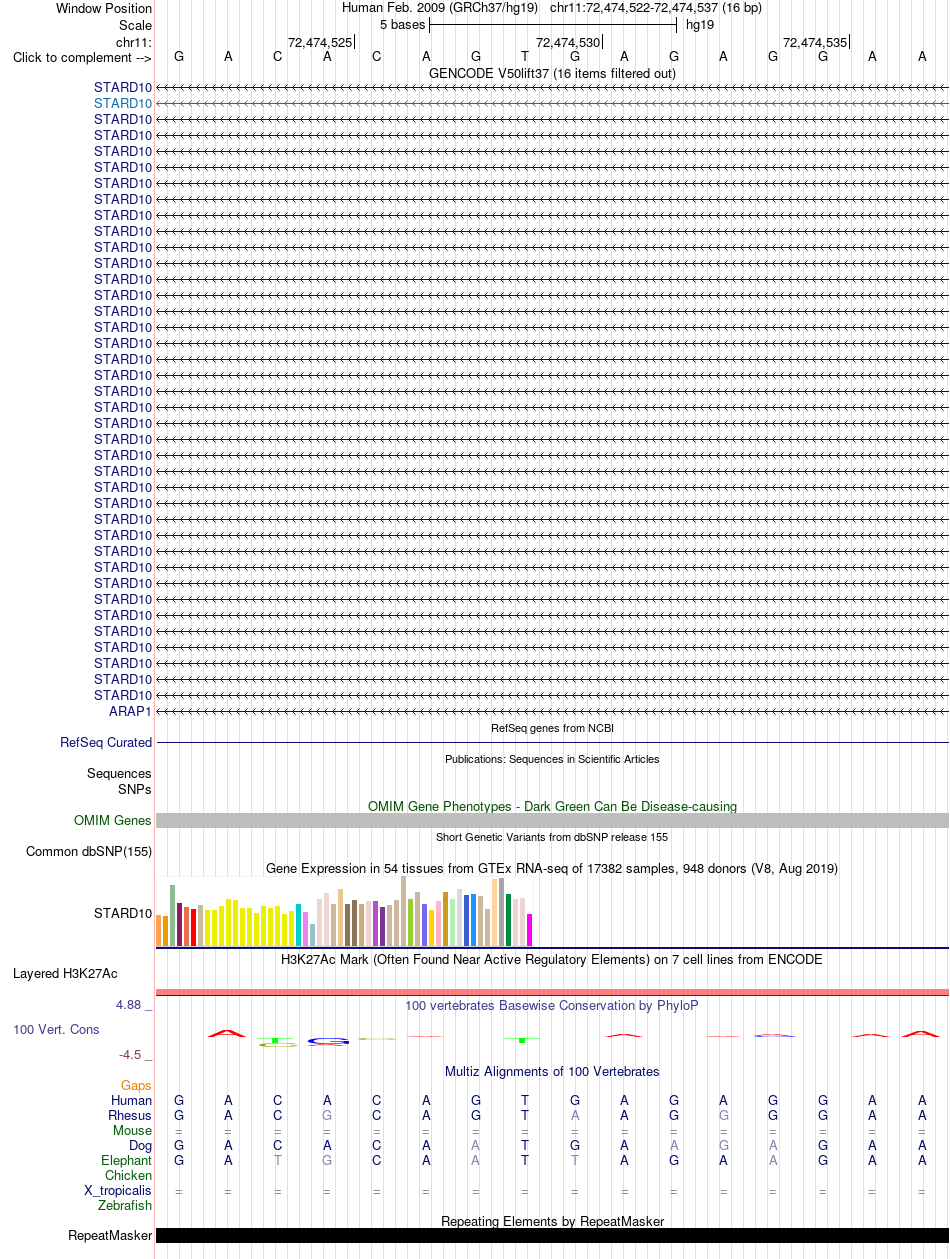Click the chr11:72,474,522-72,474,537 (16 bp) range text
950x1259 pixels.
(656, 7)
